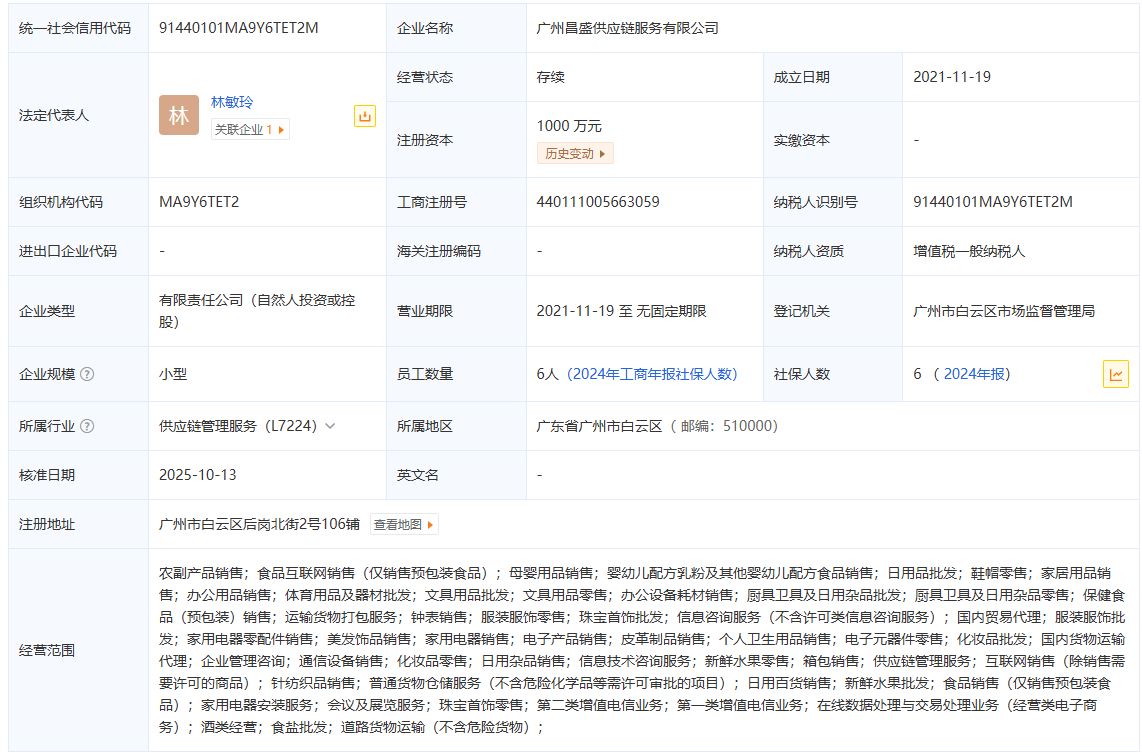Expand the 关联企业 1 tag
The image size is (1142, 756).
(x=249, y=129)
